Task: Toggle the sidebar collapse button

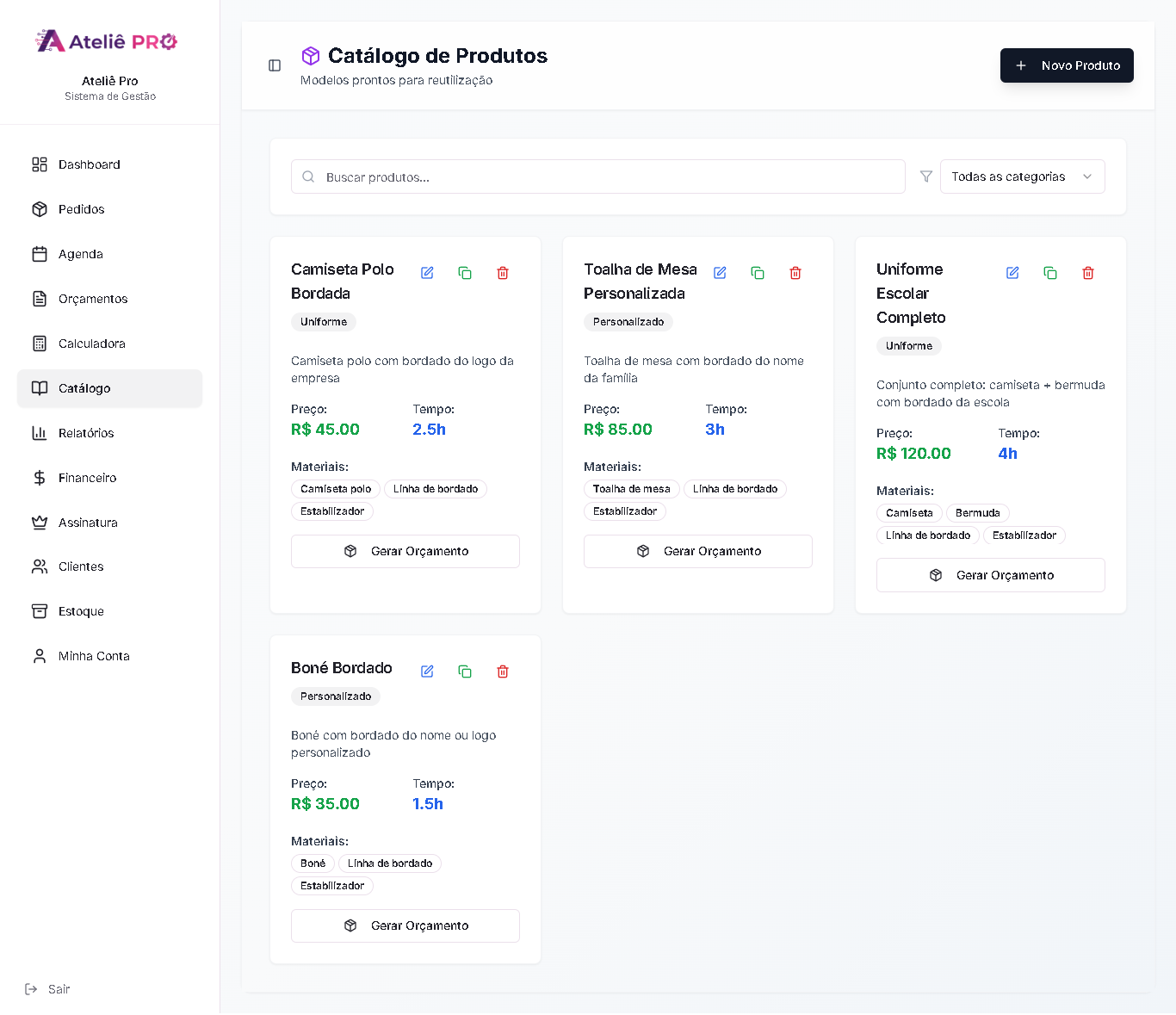Action: (275, 65)
